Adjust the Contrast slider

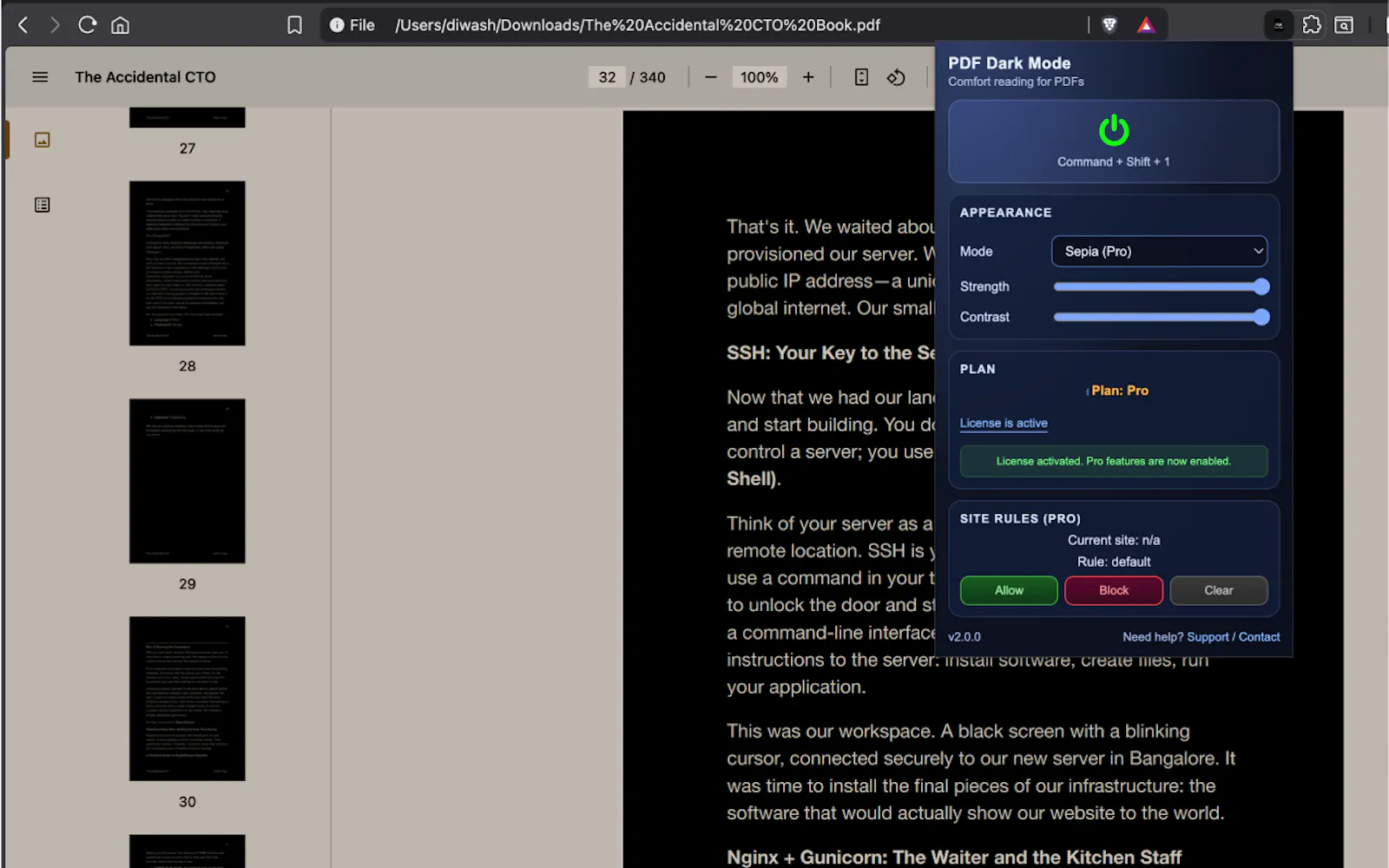[x=1161, y=317]
